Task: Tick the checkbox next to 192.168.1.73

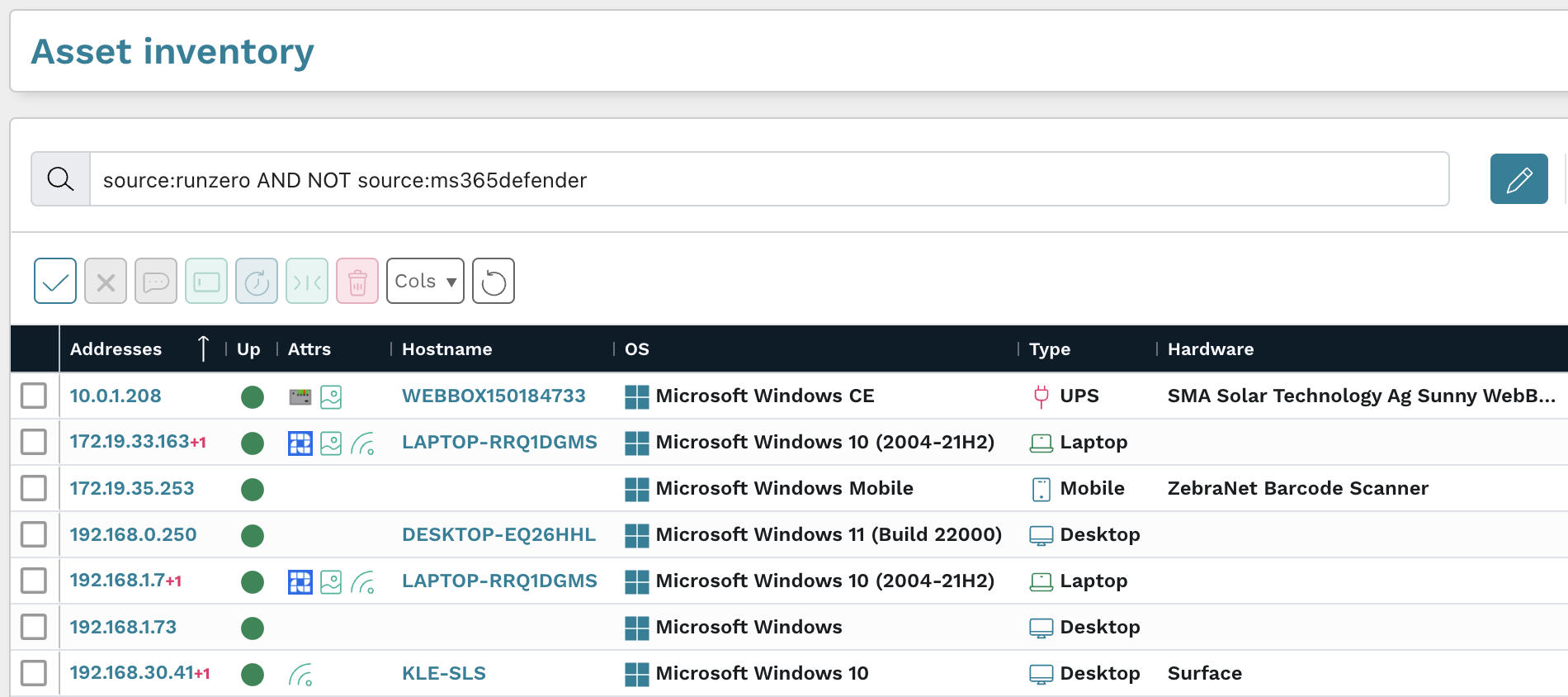Action: 34,627
